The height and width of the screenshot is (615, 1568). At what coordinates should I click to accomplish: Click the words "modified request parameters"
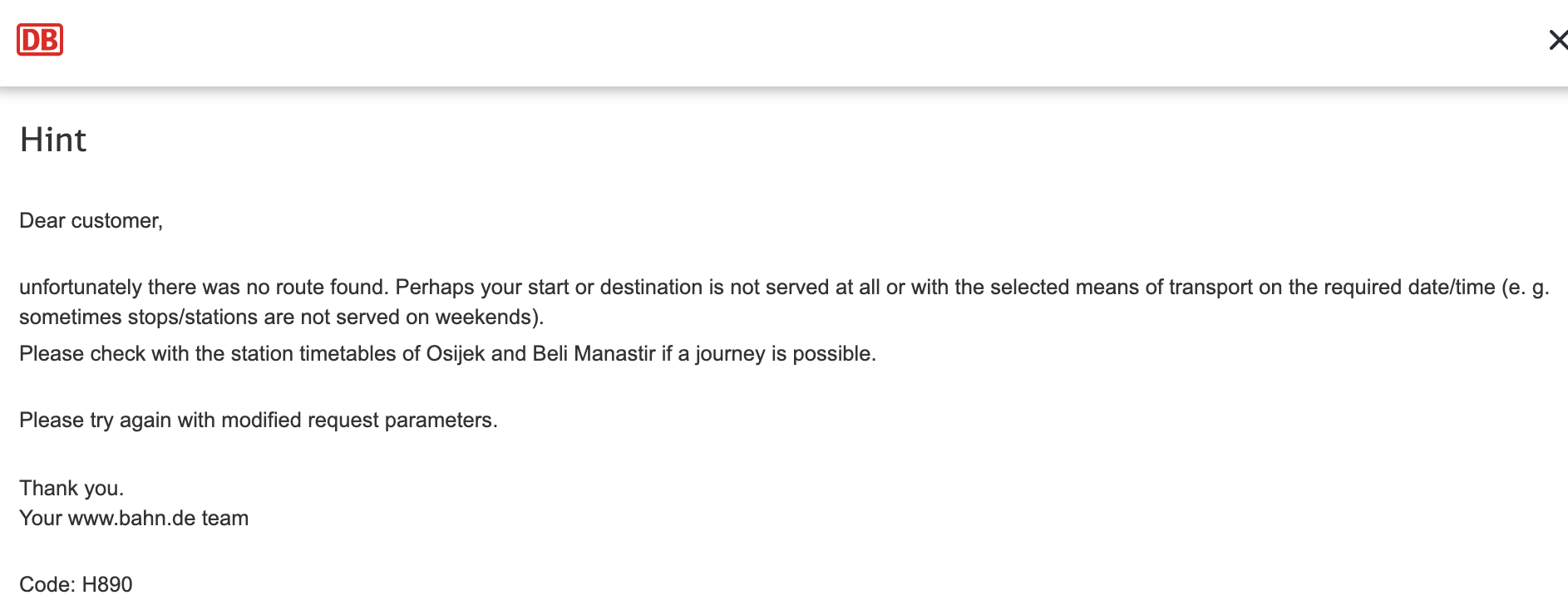point(358,420)
